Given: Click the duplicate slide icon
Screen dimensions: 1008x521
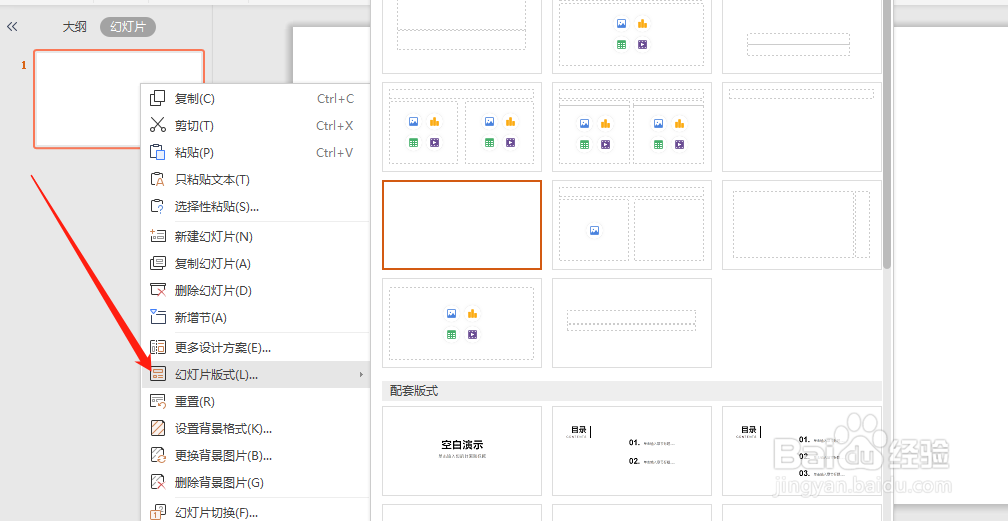Looking at the screenshot, I should (158, 263).
